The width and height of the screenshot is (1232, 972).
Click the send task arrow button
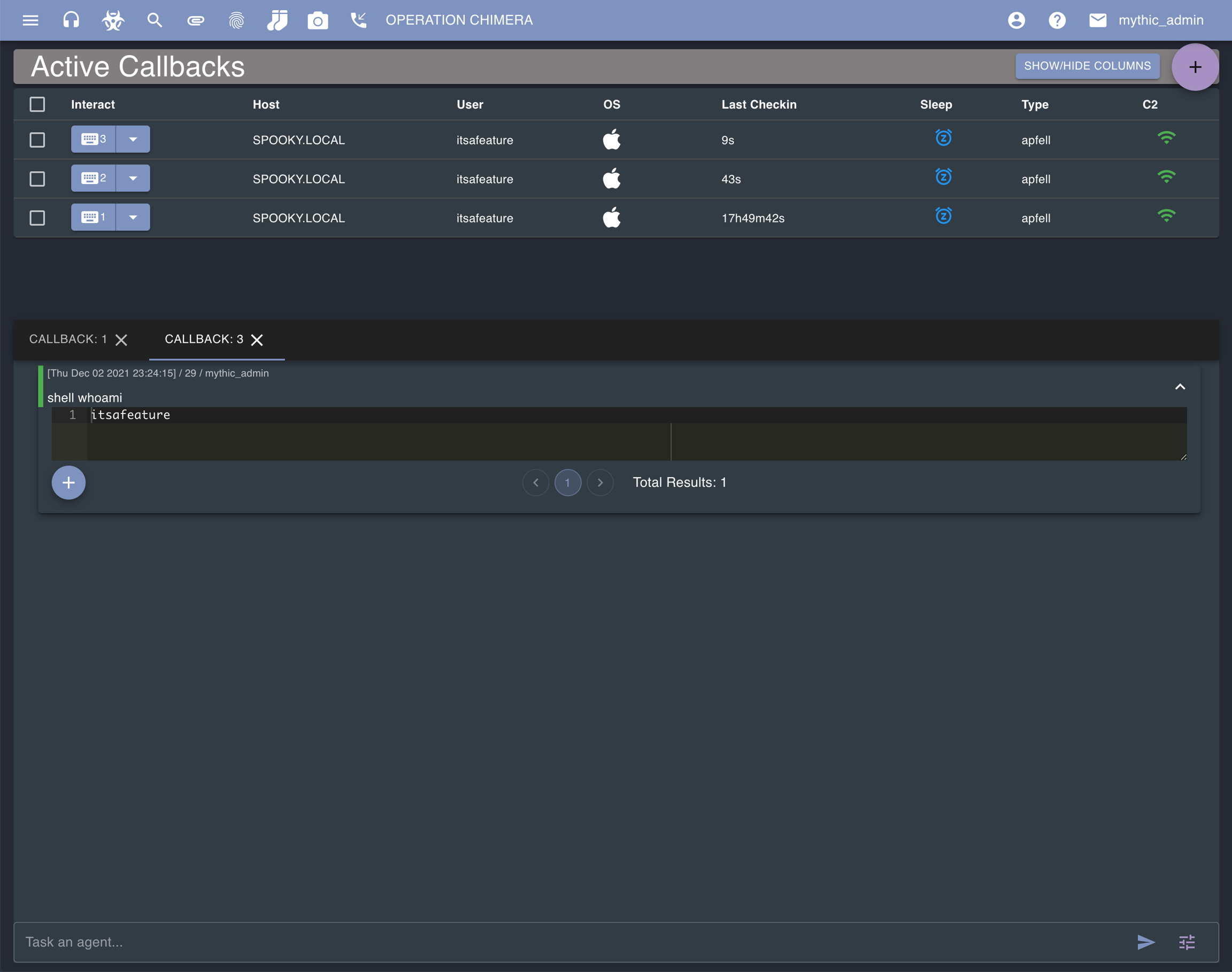click(1145, 942)
